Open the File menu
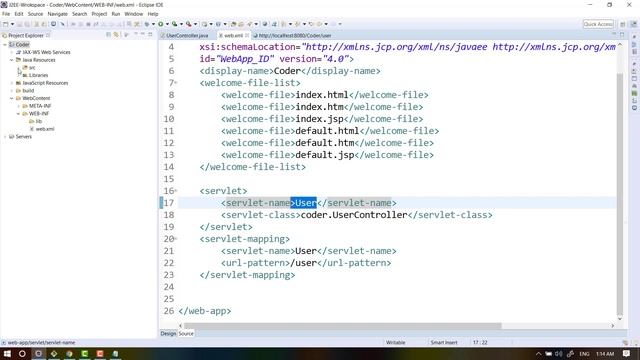 (x=6, y=14)
